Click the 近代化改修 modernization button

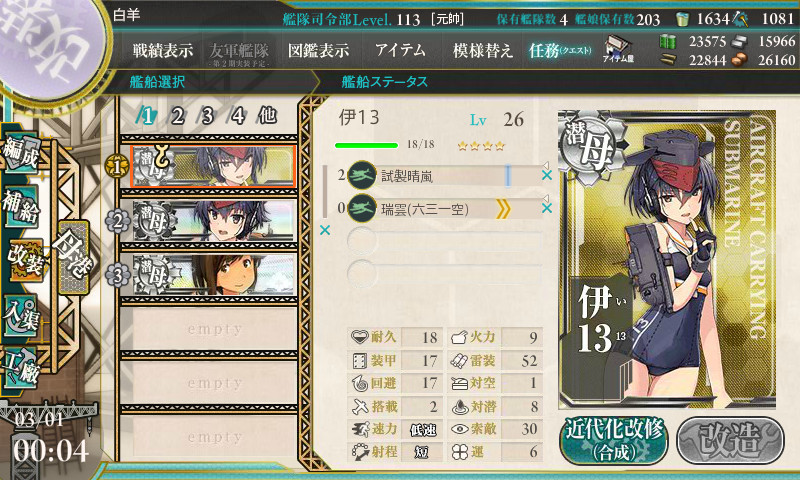pyautogui.click(x=614, y=440)
